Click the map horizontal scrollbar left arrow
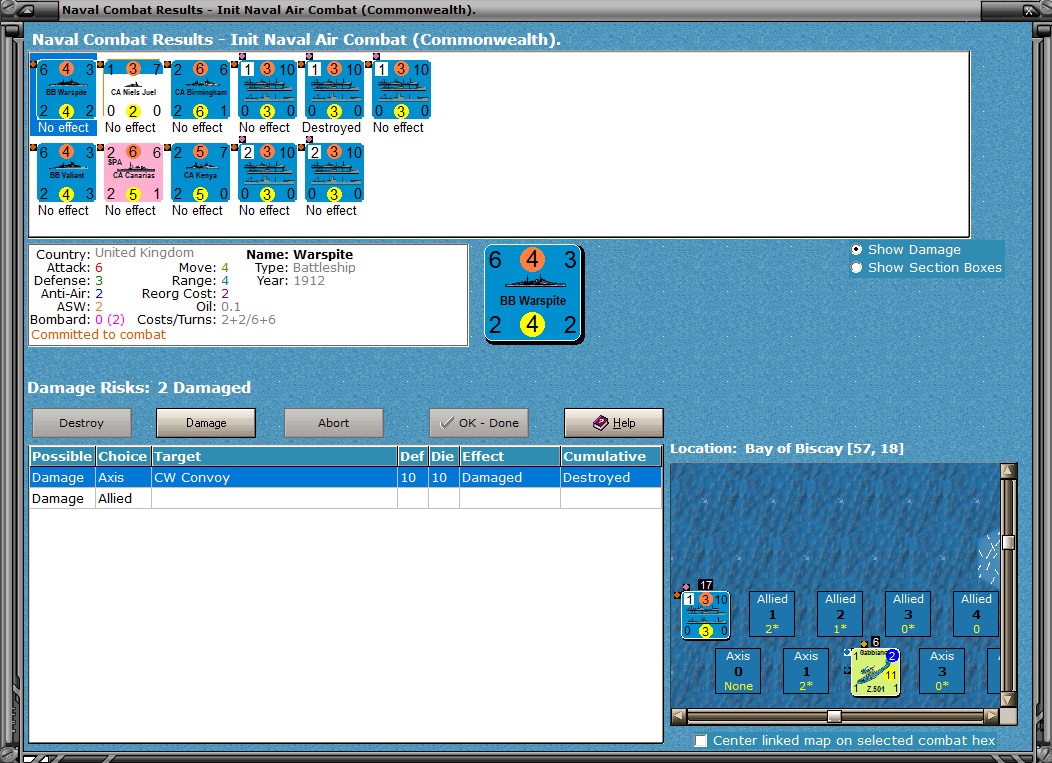 point(679,716)
